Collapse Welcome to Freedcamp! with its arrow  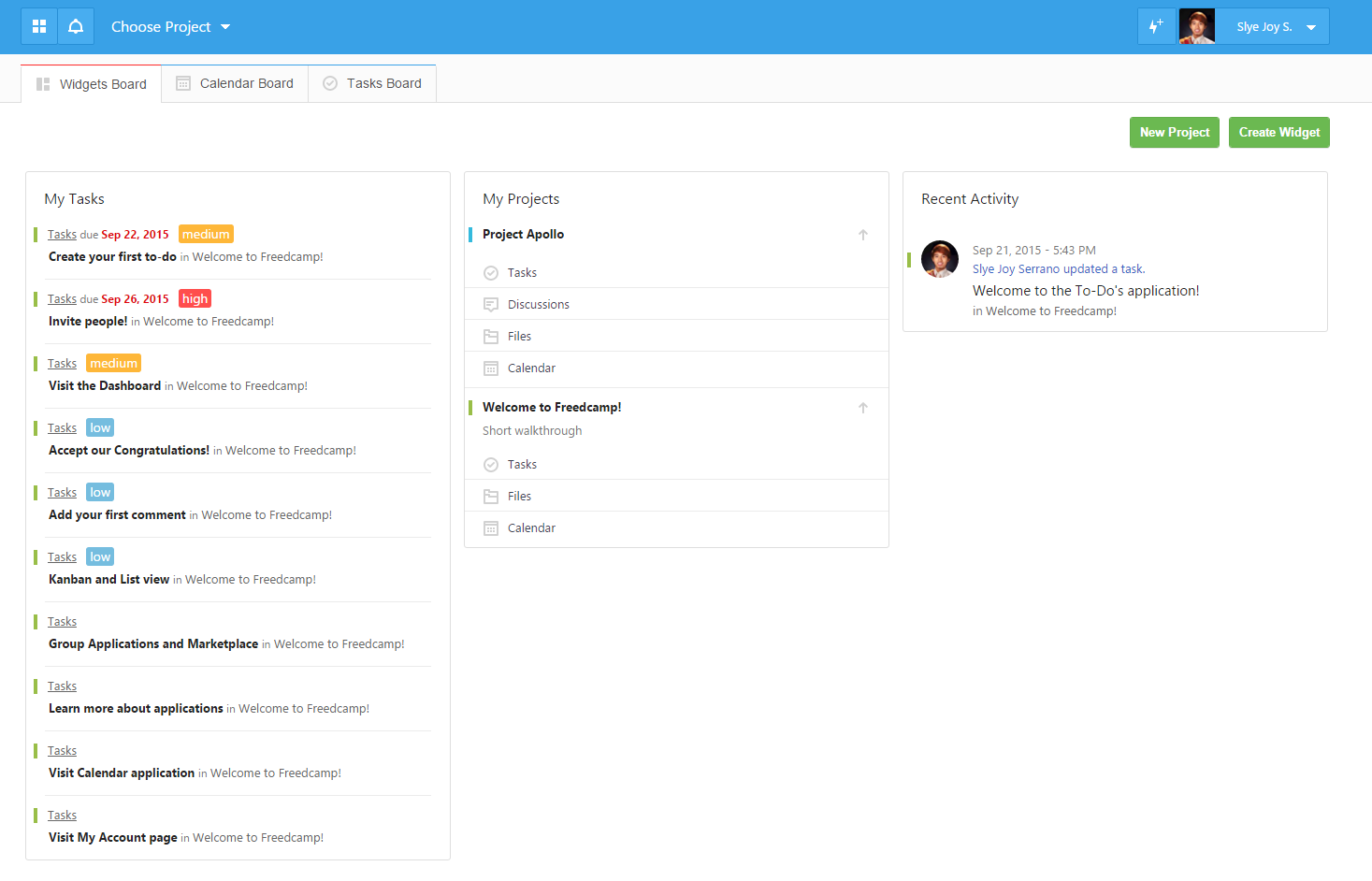pos(863,408)
